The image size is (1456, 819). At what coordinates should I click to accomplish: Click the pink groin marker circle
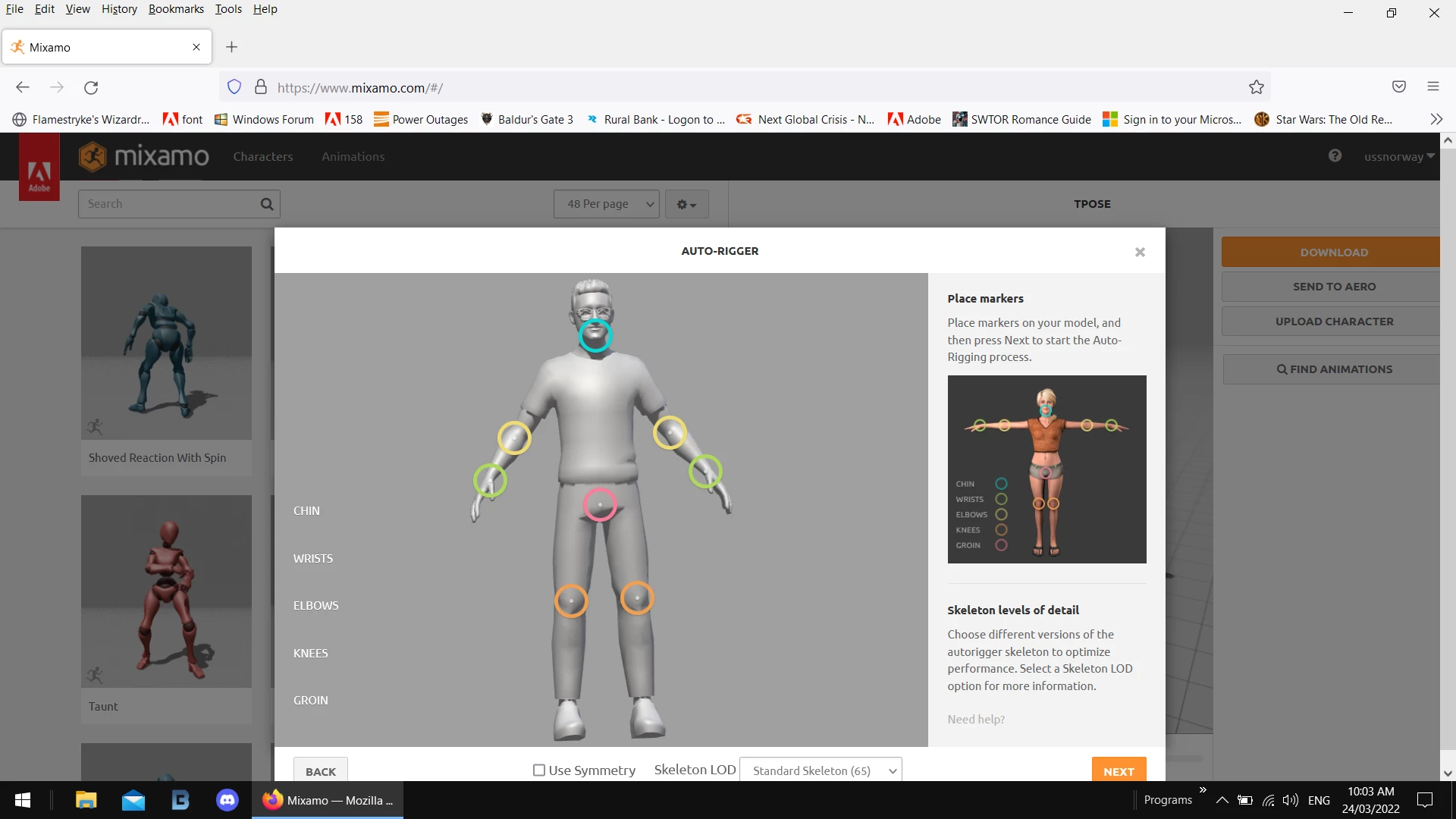click(x=600, y=505)
